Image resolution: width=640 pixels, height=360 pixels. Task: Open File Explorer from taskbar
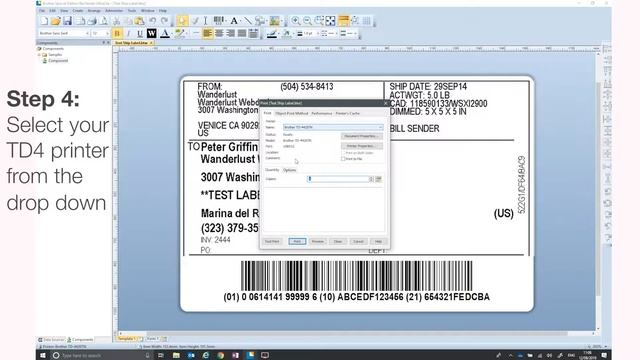coord(176,356)
